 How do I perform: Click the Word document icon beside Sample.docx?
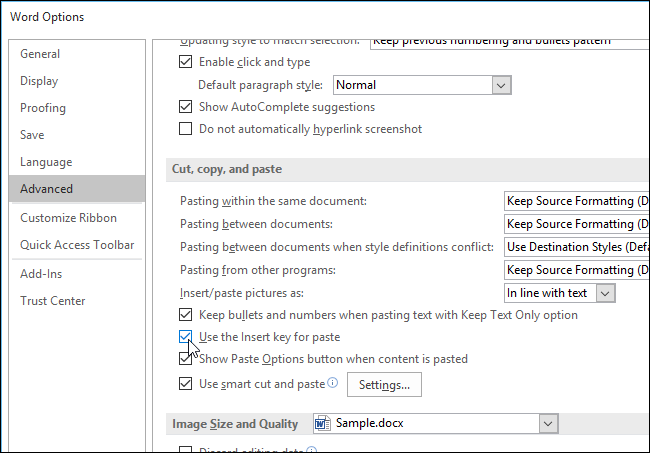[x=323, y=424]
